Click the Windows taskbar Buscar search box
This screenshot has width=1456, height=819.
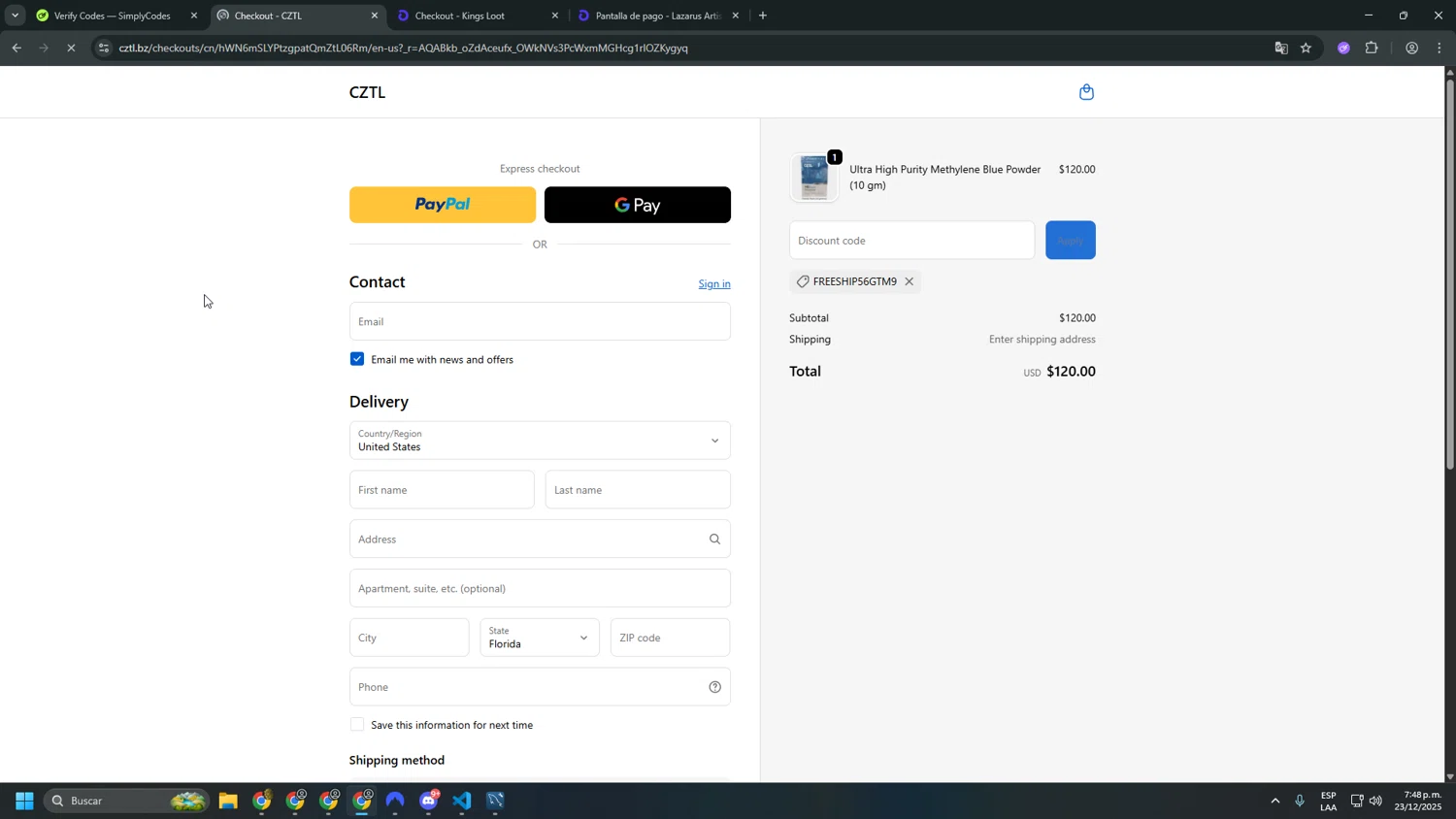point(128,801)
